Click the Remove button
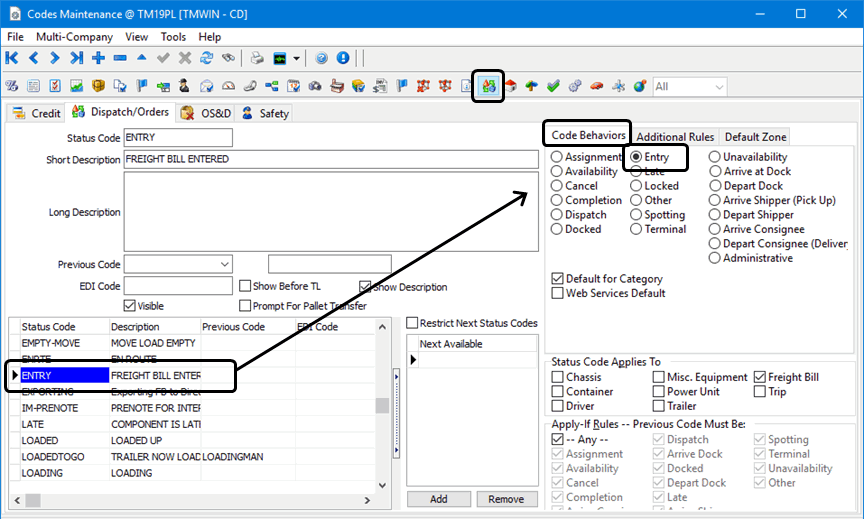 [x=506, y=499]
